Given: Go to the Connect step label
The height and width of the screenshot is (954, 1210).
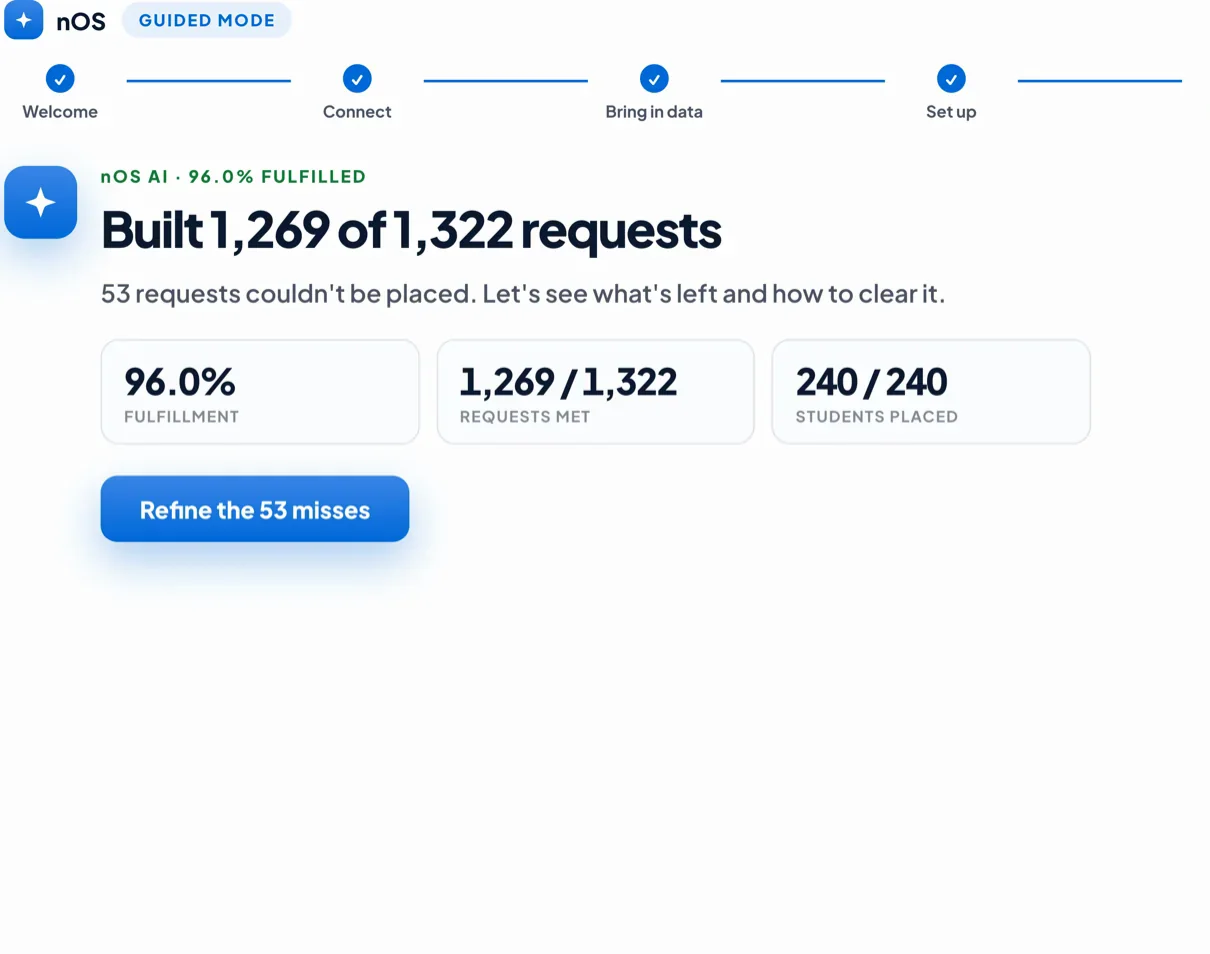Looking at the screenshot, I should [357, 112].
